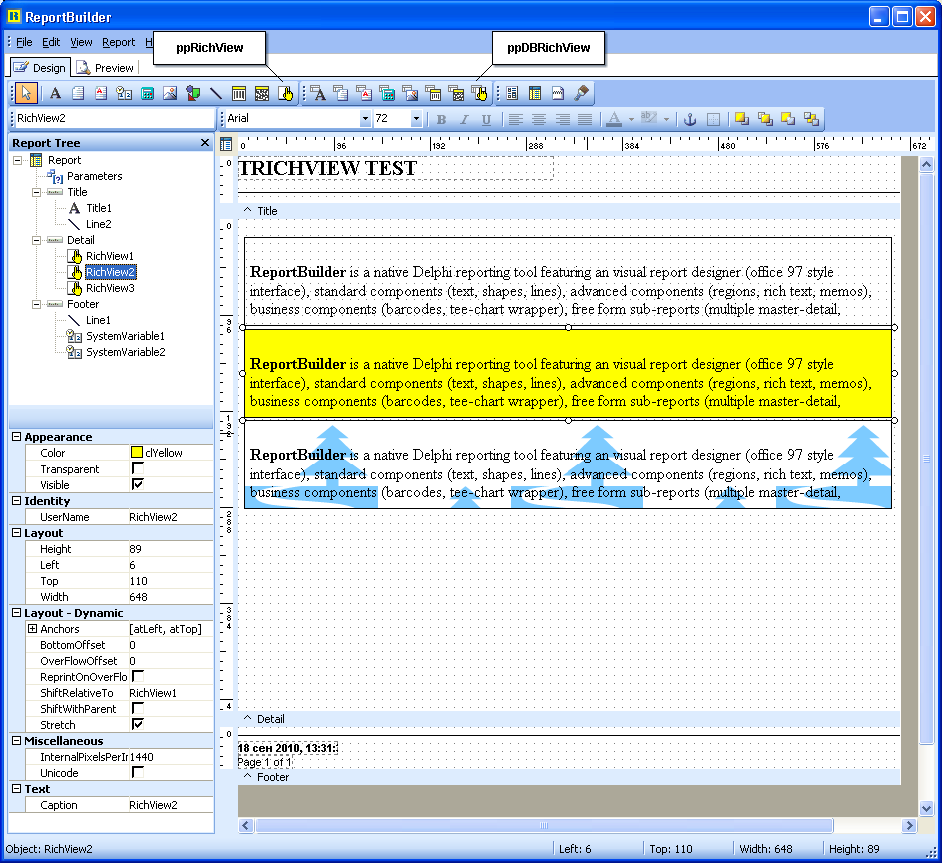Select the Barcode component tool
The image size is (942, 863).
237,93
